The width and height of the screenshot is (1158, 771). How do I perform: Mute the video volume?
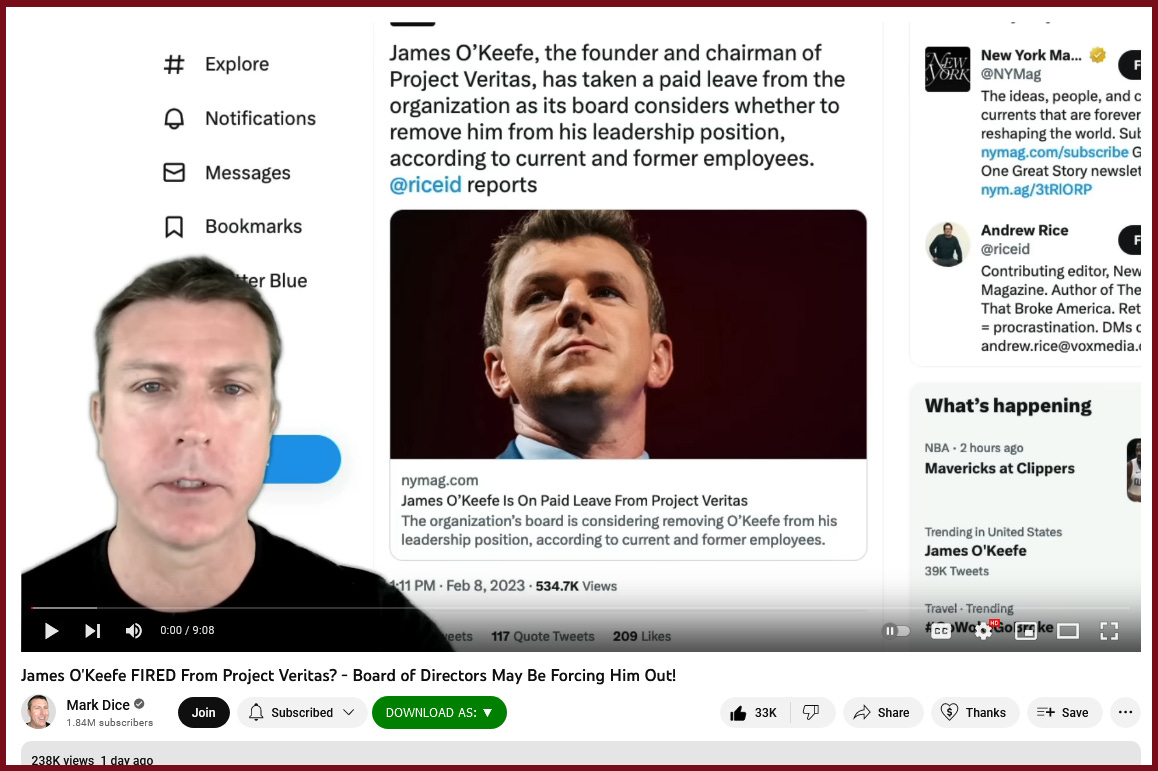(134, 631)
